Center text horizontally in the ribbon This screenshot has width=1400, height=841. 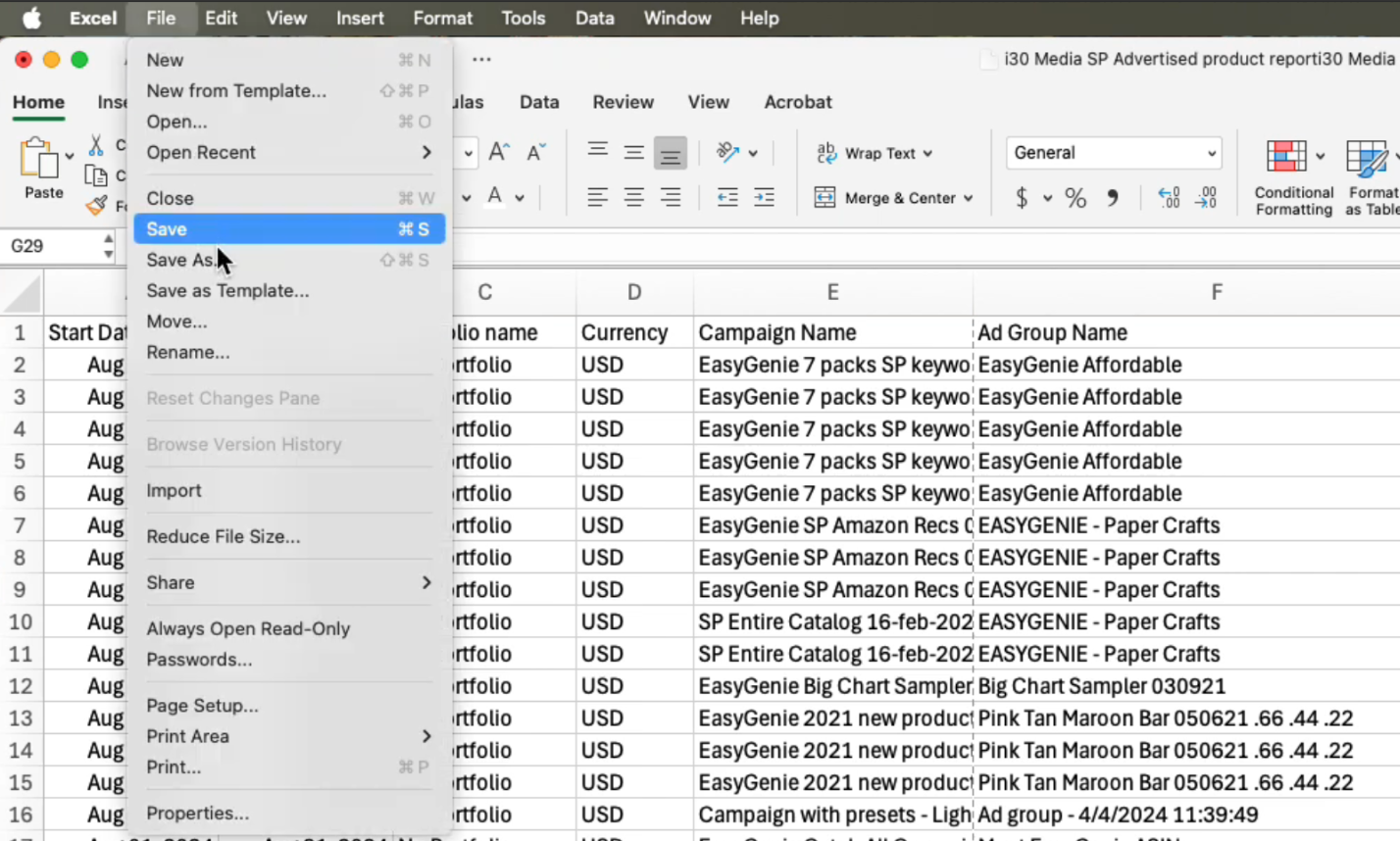tap(634, 197)
